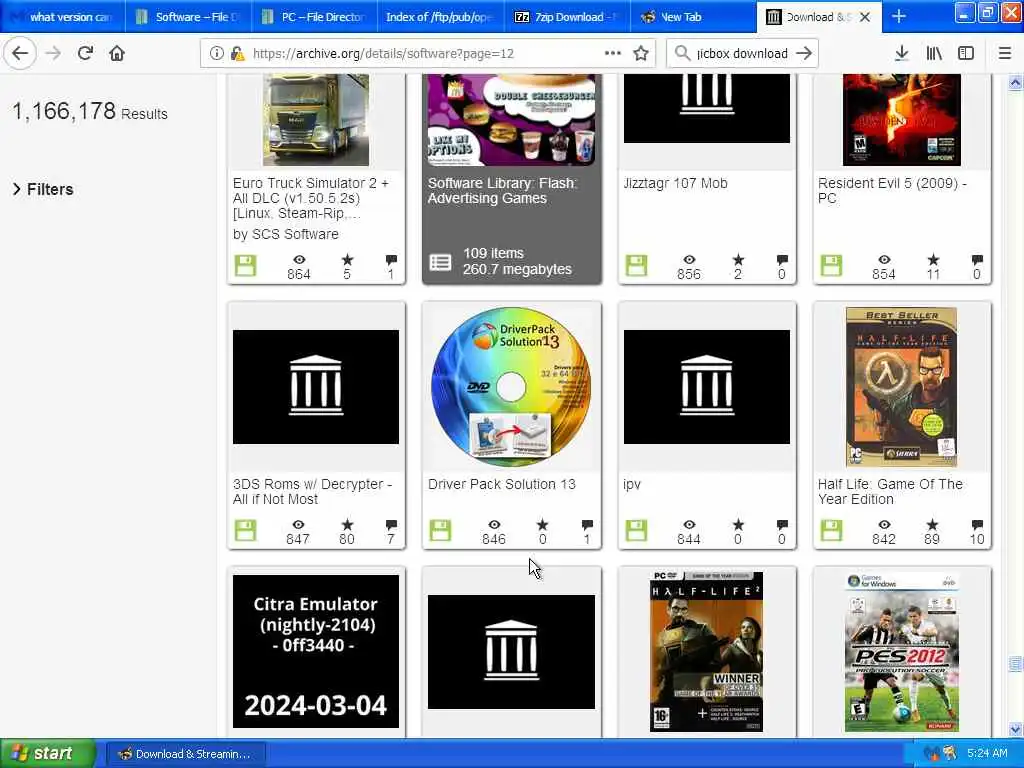Click 'Download & Streamin…' taskbar button
The width and height of the screenshot is (1024, 768).
tap(186, 754)
